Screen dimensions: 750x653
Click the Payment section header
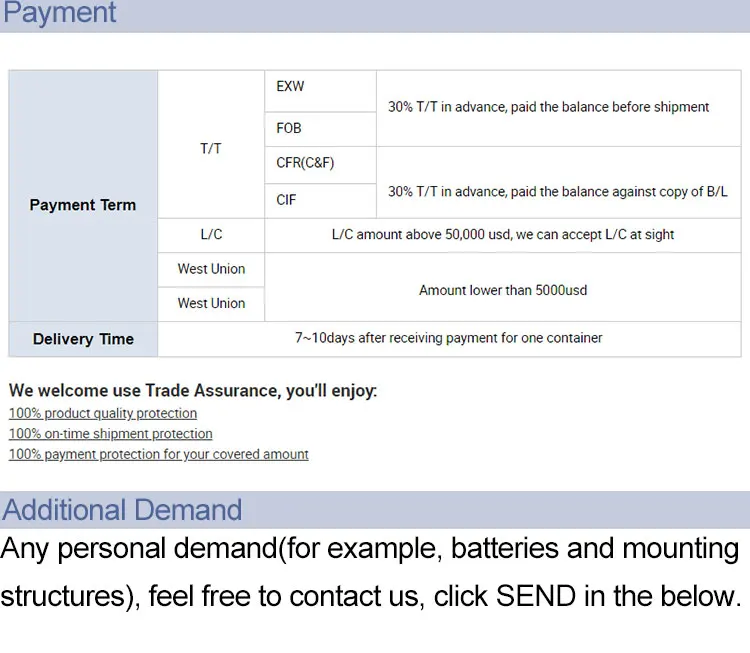(60, 14)
